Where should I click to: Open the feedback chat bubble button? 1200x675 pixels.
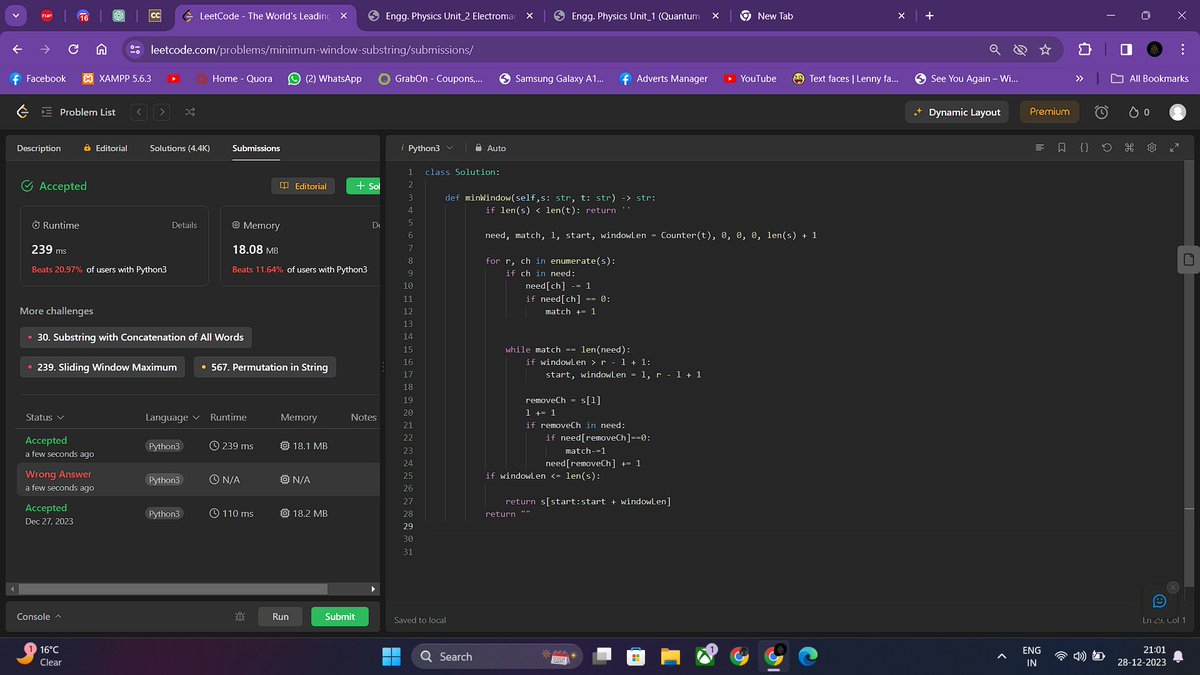(1159, 600)
